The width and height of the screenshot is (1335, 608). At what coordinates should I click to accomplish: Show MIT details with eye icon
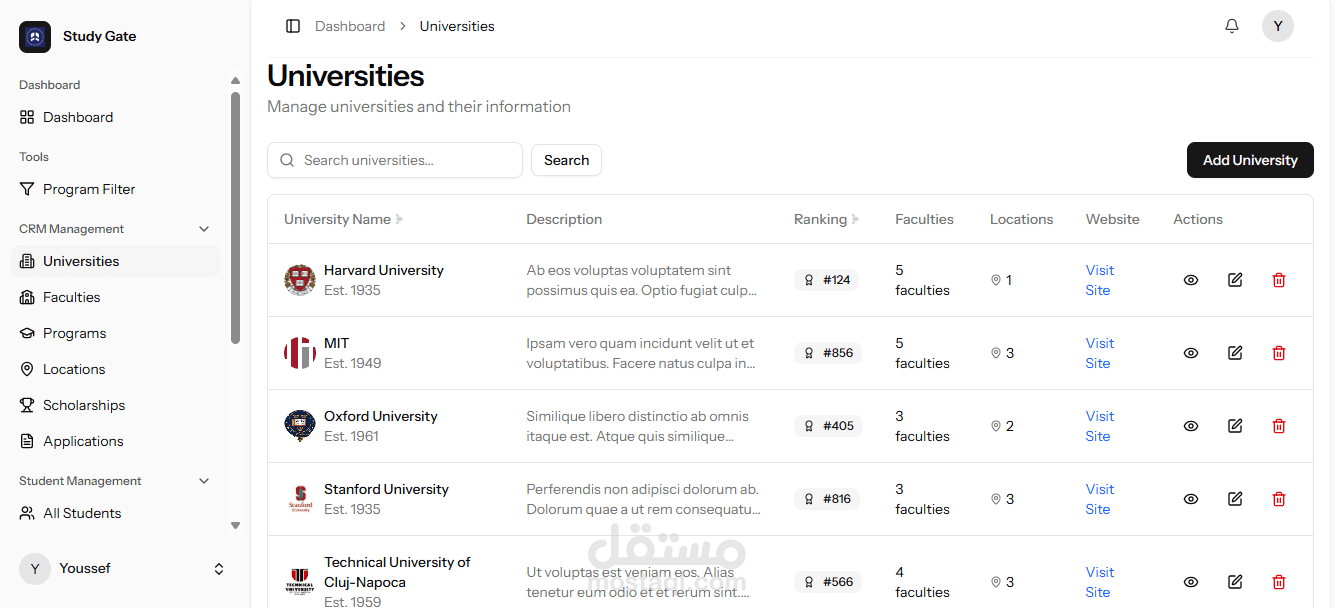point(1191,353)
